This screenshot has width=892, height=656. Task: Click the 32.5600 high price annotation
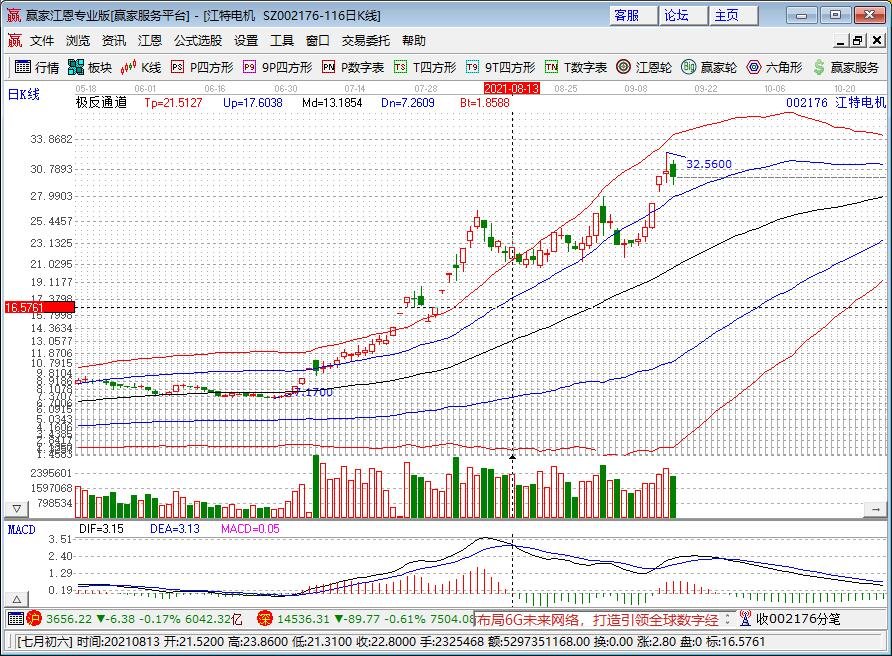tap(709, 164)
